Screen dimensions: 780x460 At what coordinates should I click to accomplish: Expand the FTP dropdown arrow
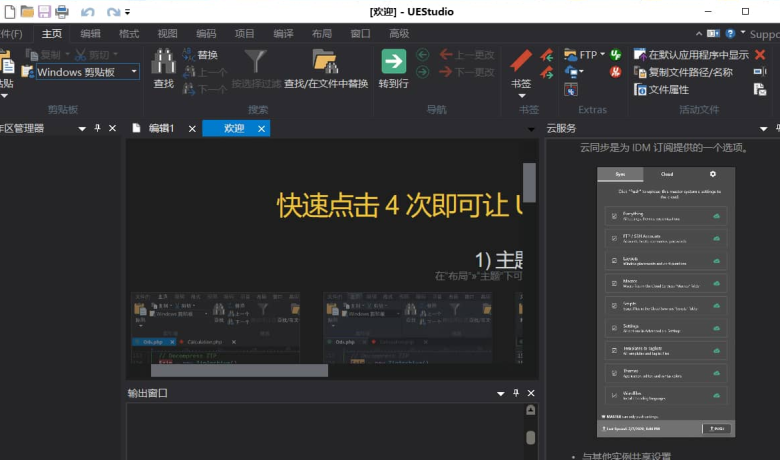pyautogui.click(x=602, y=54)
